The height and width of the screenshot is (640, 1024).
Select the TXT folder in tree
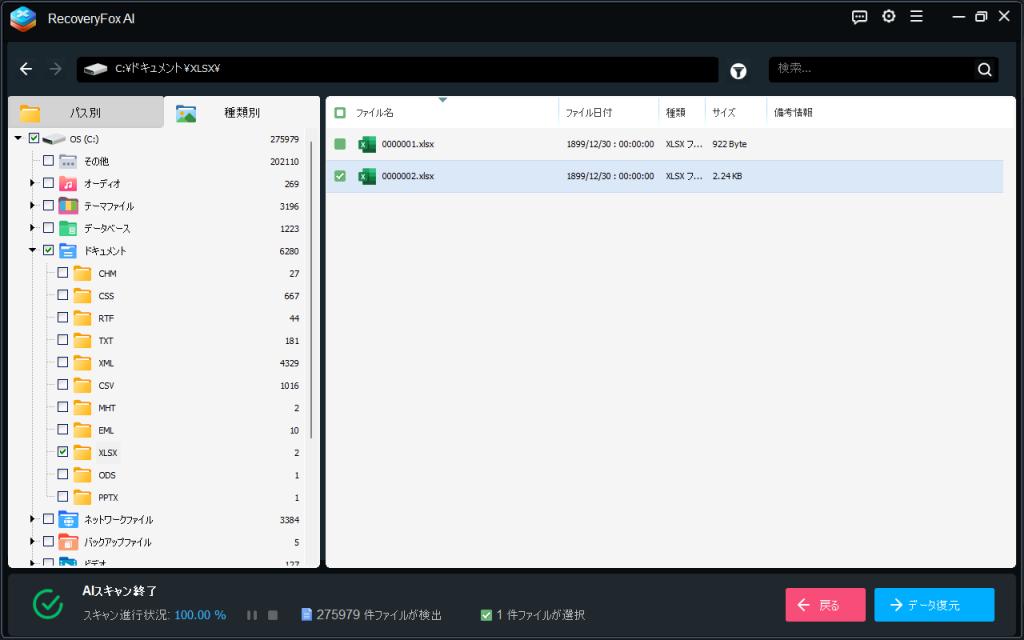[106, 341]
